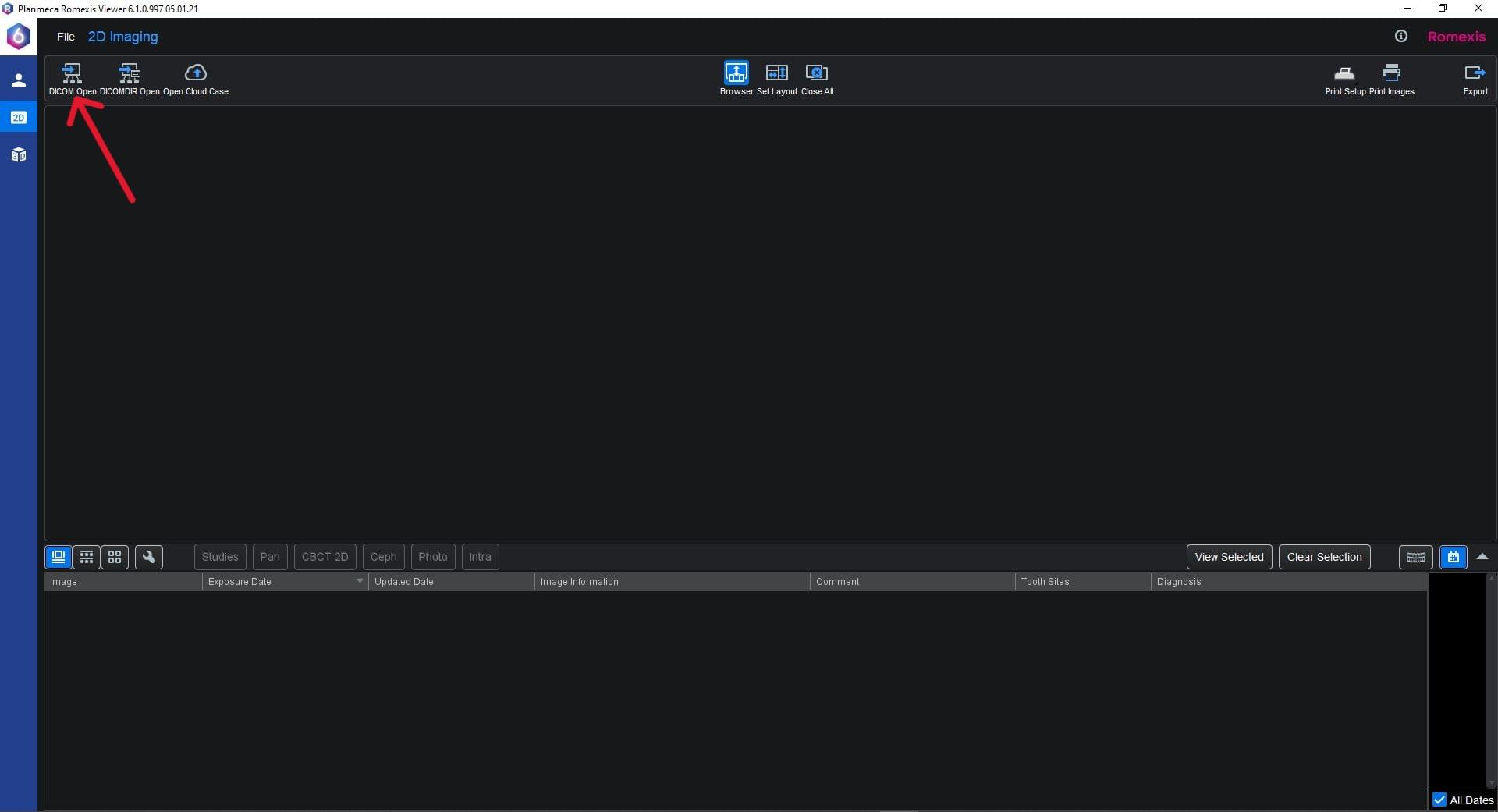Select the 2D Imaging tab
This screenshot has height=812, width=1498.
(x=122, y=37)
